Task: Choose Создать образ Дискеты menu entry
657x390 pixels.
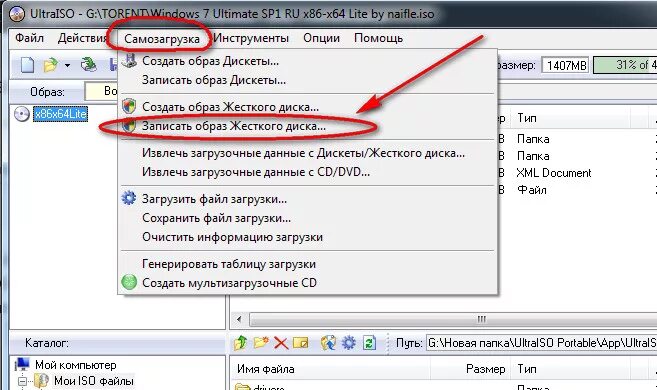Action: point(308,61)
